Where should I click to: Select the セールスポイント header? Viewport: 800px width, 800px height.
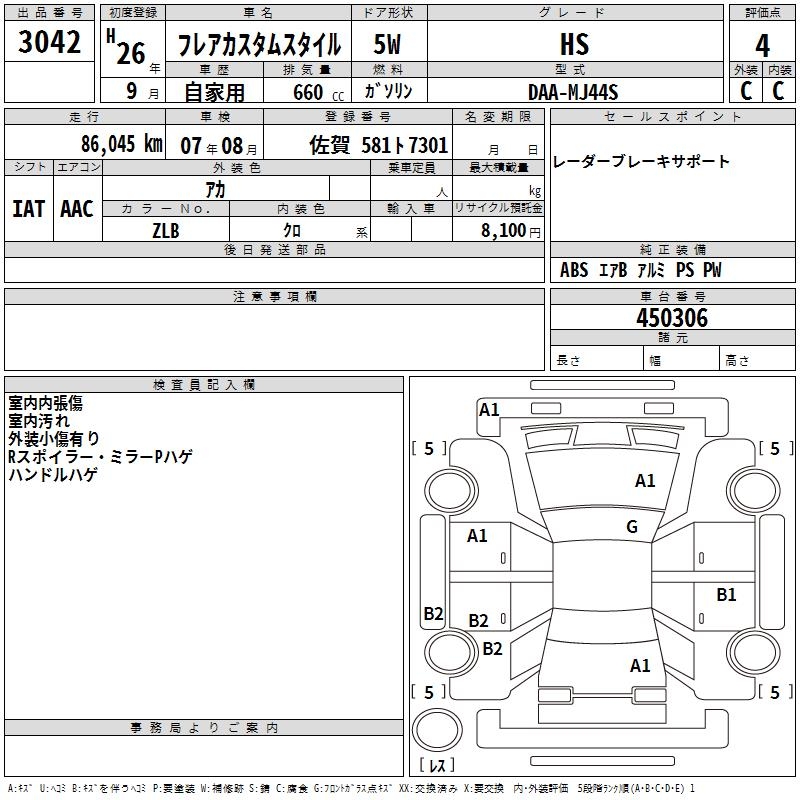[x=672, y=117]
